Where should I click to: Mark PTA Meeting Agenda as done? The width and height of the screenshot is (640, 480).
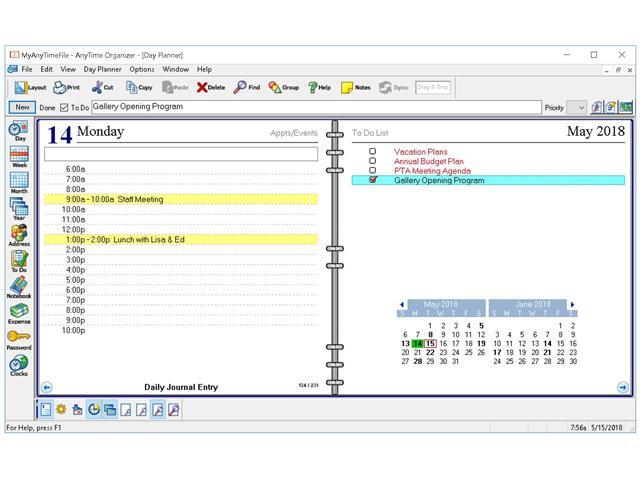point(373,171)
